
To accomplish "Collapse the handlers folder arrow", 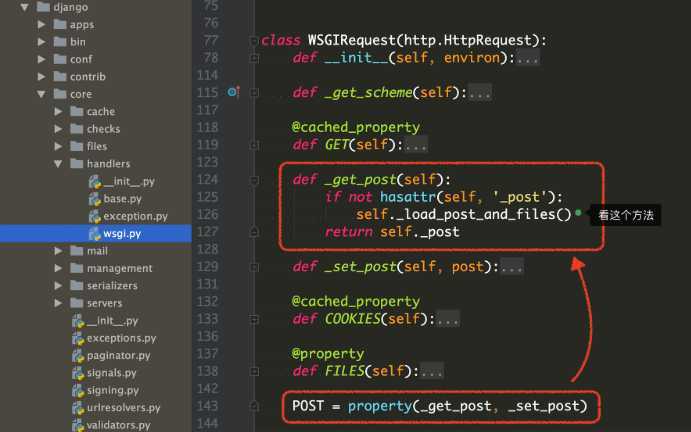I will (x=58, y=164).
